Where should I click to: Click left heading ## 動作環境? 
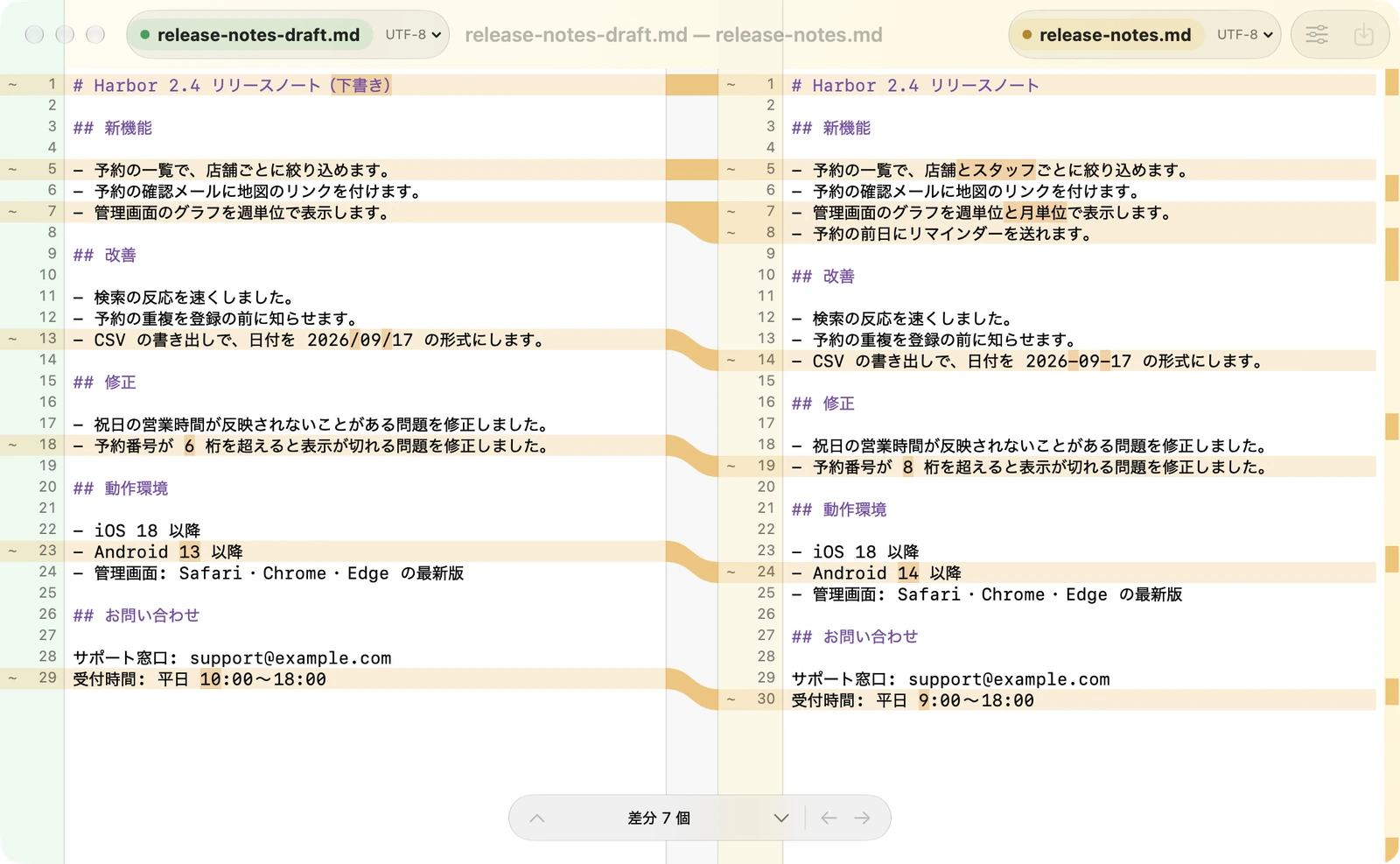[x=120, y=488]
